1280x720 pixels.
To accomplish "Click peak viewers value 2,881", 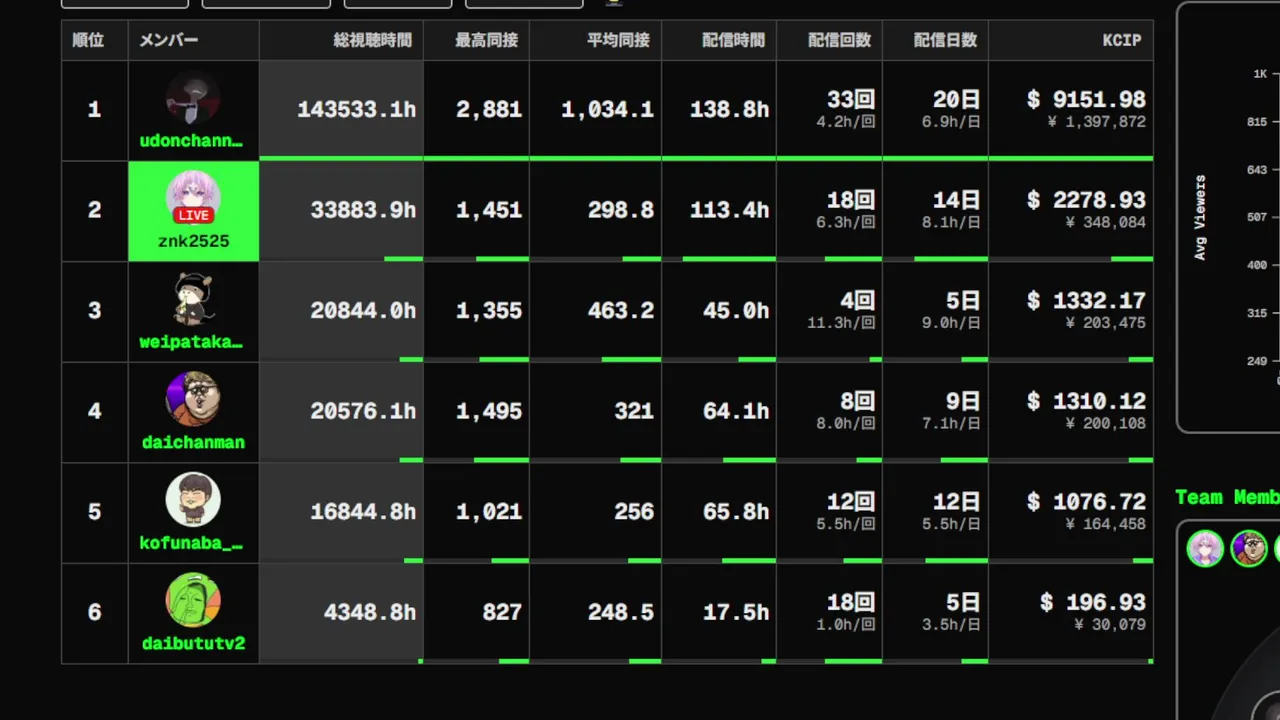I will coord(489,109).
